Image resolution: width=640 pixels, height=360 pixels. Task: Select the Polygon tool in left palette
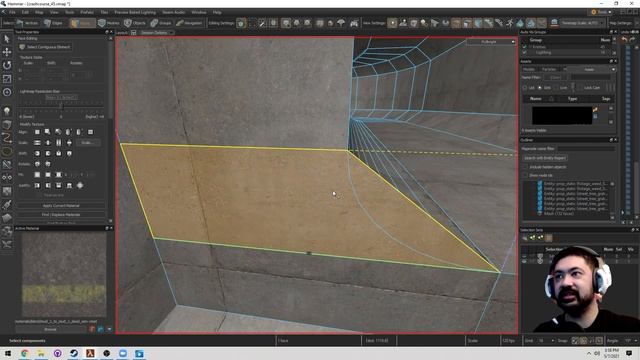coord(7,151)
